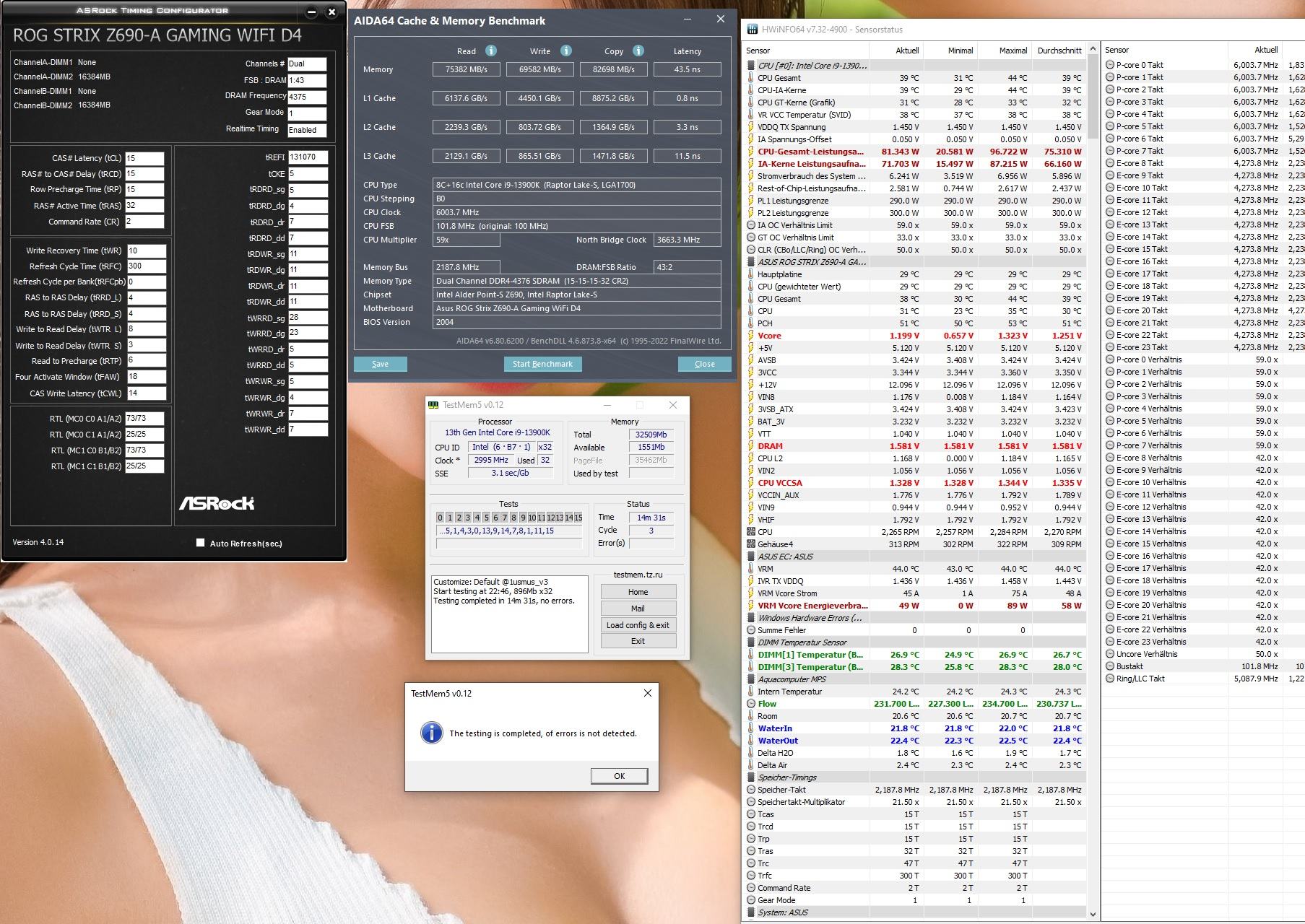Click the thermometer icon on the DIMM[1] Temperatur row
Image resolution: width=1305 pixels, height=924 pixels.
(751, 655)
